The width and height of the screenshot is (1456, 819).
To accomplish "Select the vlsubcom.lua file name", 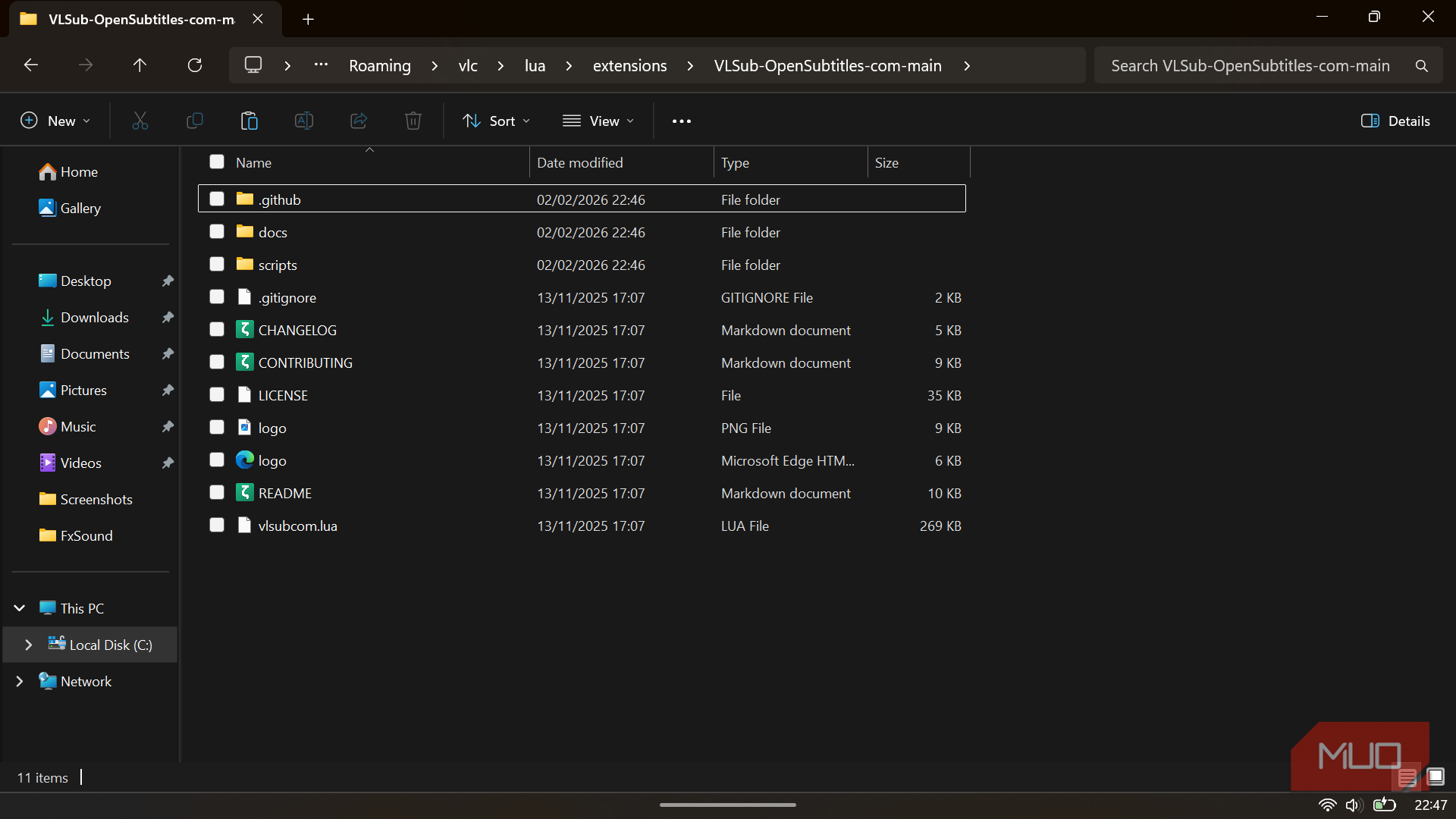I will pyautogui.click(x=297, y=526).
